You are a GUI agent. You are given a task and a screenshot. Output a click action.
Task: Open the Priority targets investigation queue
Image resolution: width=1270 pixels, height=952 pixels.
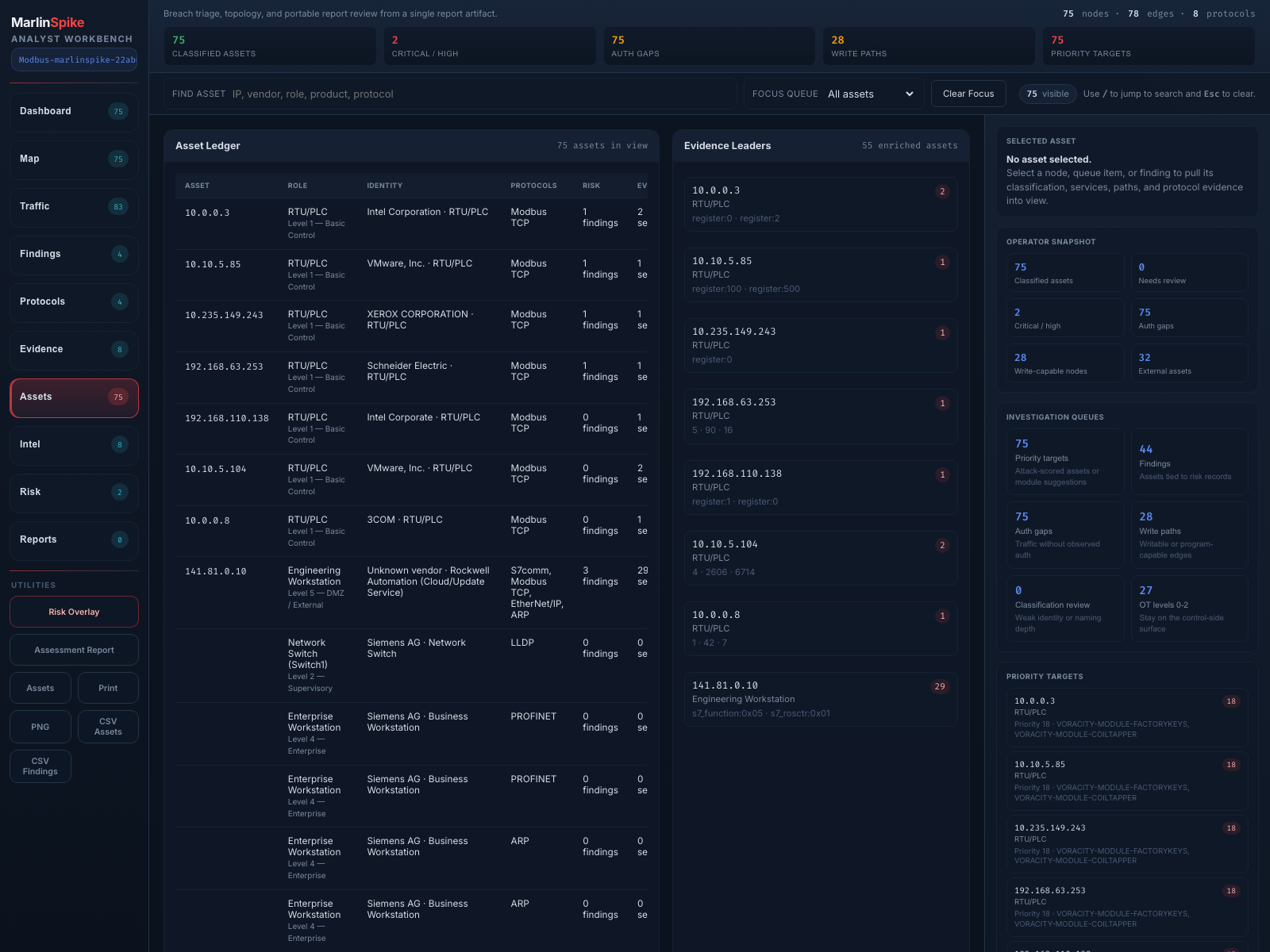(x=1065, y=462)
